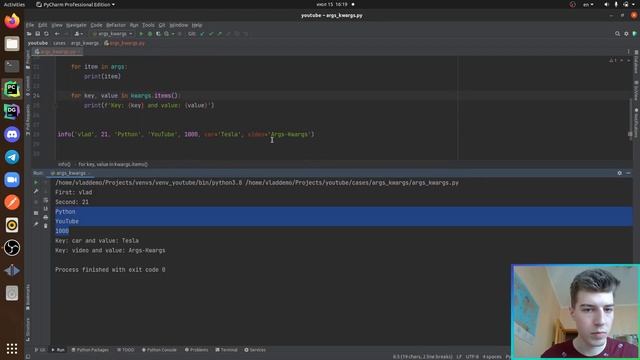The height and width of the screenshot is (360, 640).
Task: Open the TODO tool window
Action: coord(126,350)
